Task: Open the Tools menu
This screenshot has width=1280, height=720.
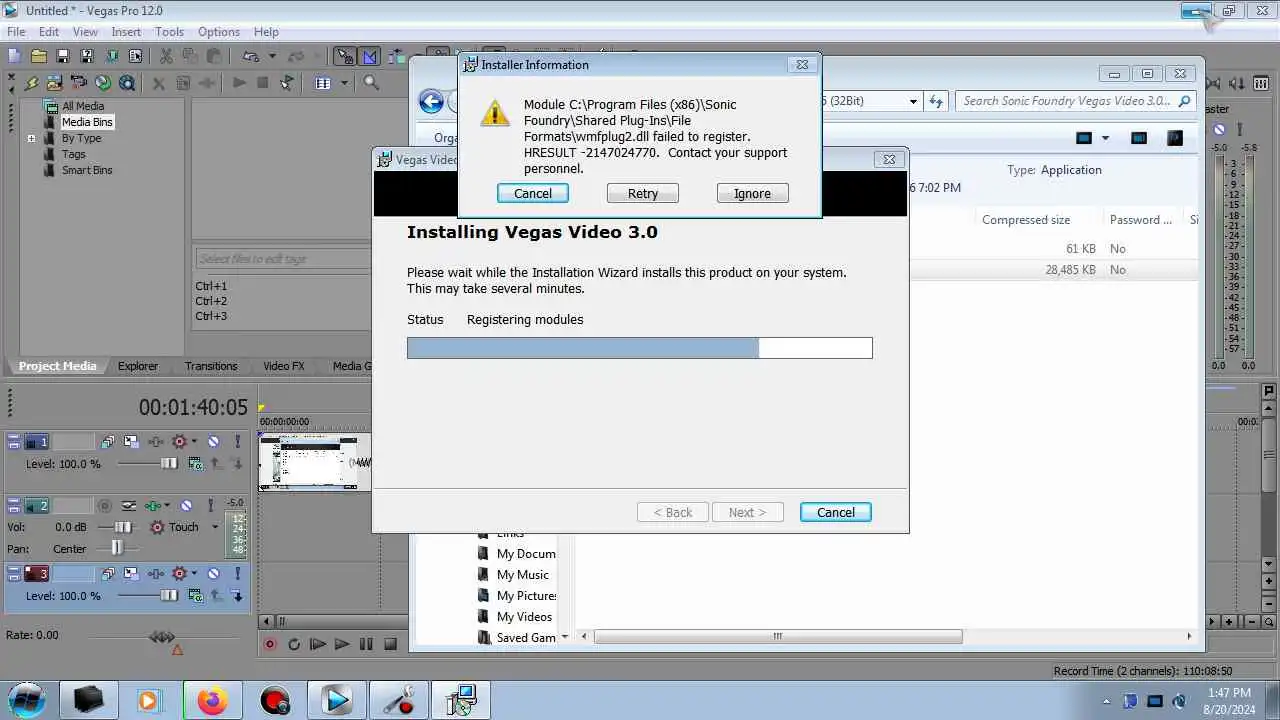Action: 169,32
